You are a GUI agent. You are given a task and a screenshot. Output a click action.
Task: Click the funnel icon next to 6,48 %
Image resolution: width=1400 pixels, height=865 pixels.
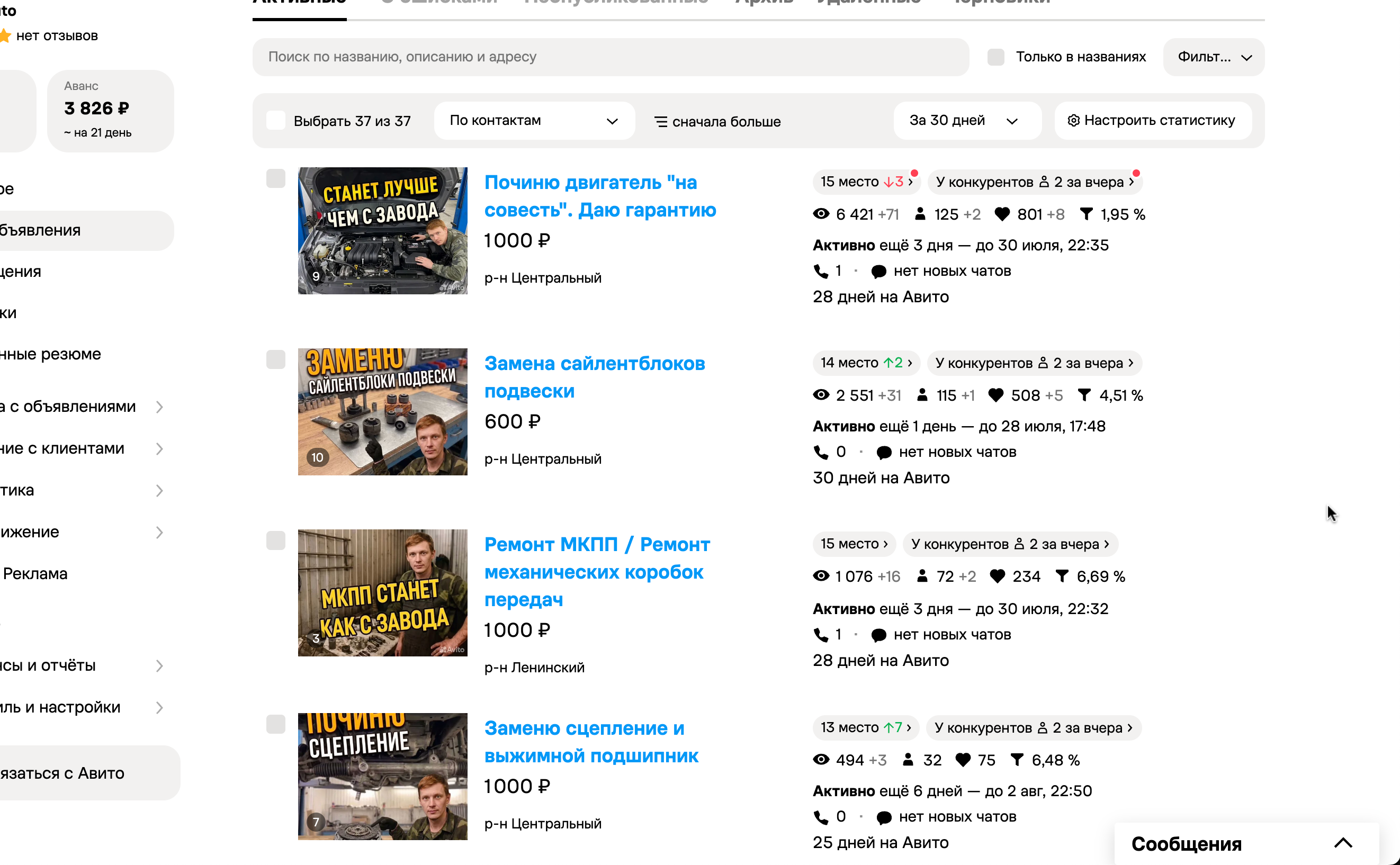pyautogui.click(x=1017, y=759)
